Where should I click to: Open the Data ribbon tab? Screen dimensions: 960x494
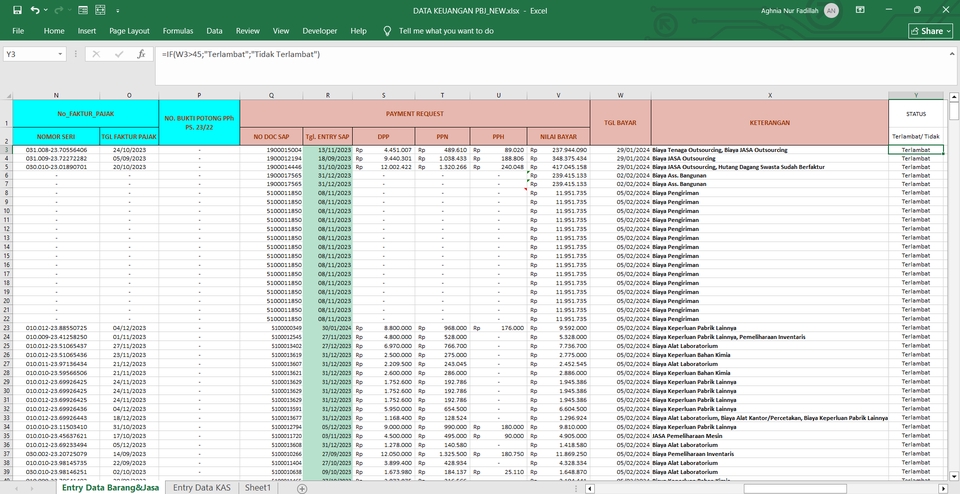pyautogui.click(x=214, y=31)
